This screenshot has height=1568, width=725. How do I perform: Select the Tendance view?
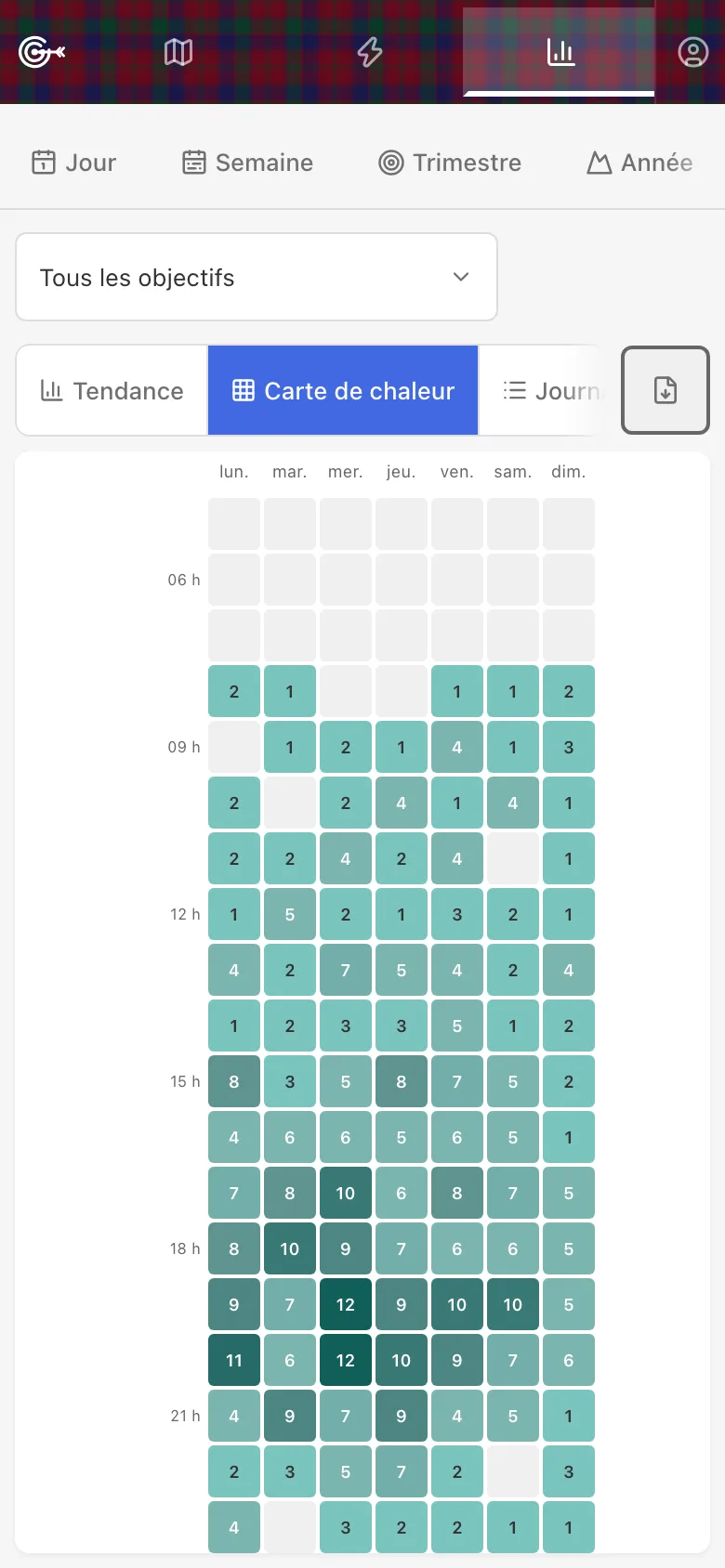pyautogui.click(x=112, y=391)
